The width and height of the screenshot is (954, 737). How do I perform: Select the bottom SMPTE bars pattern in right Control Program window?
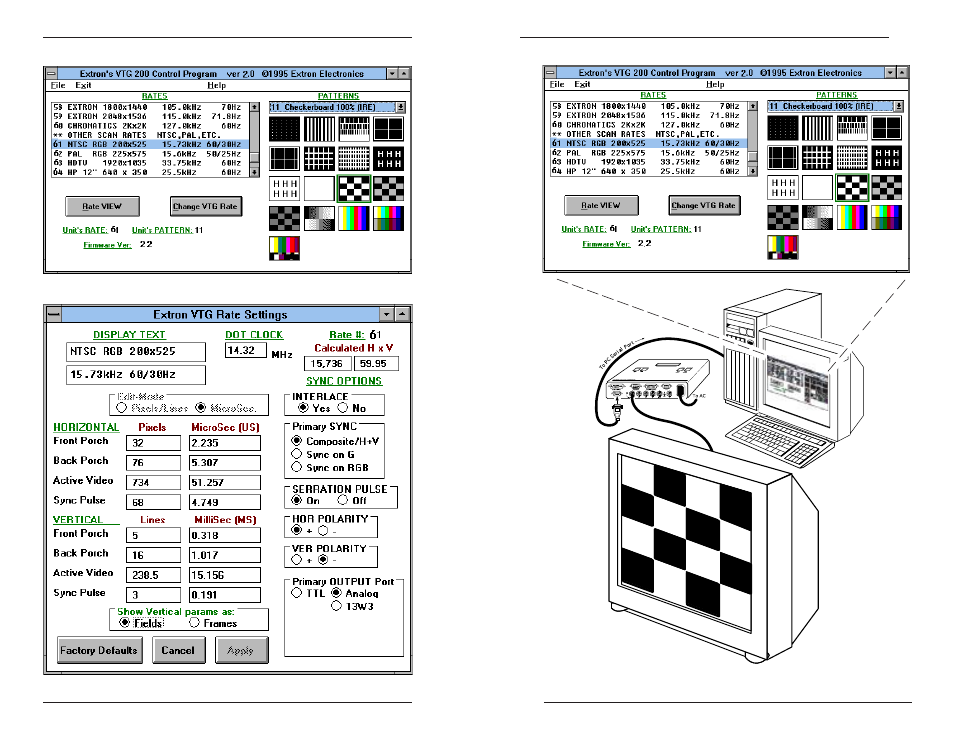tap(782, 247)
